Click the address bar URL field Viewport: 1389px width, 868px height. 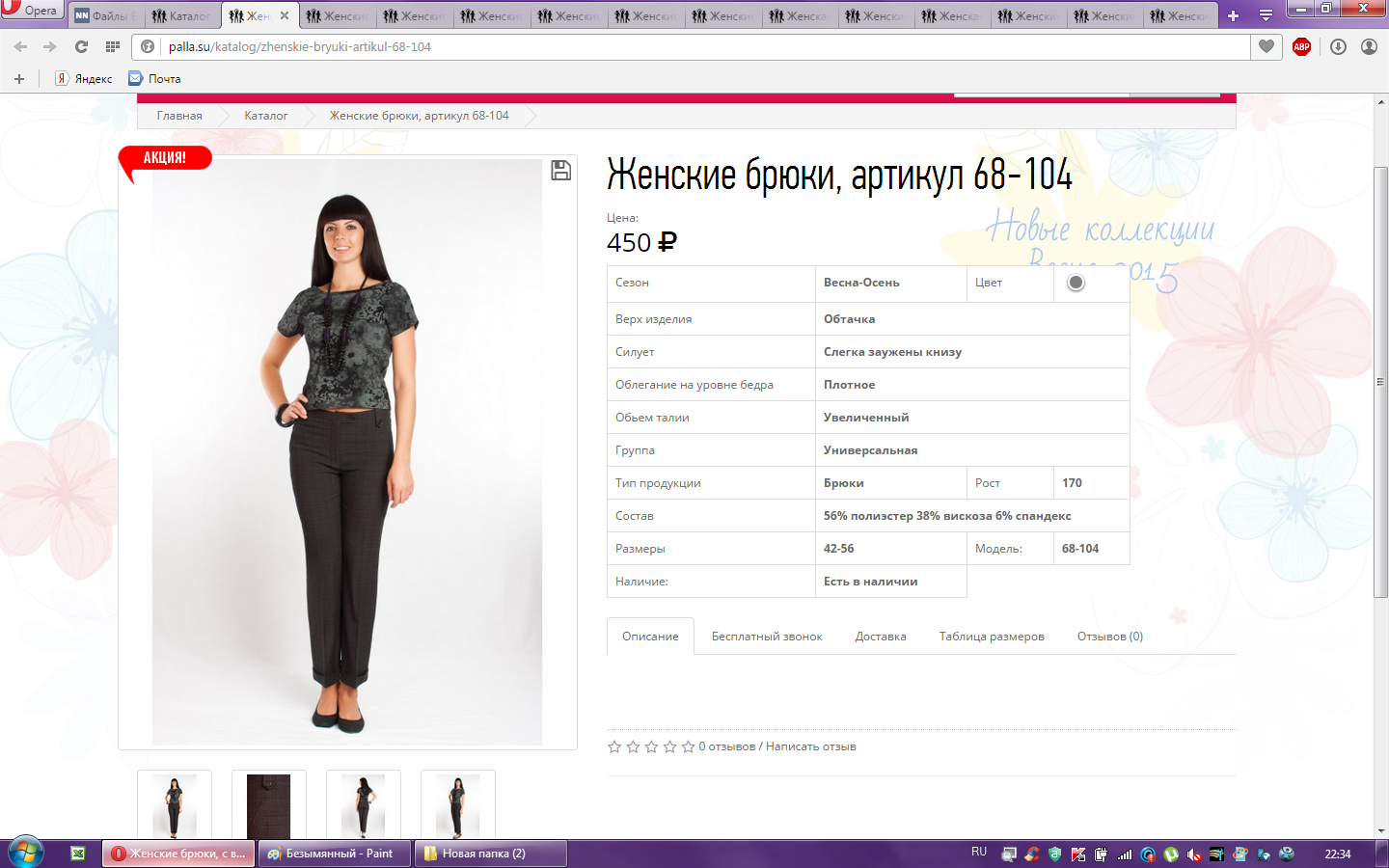click(675, 46)
